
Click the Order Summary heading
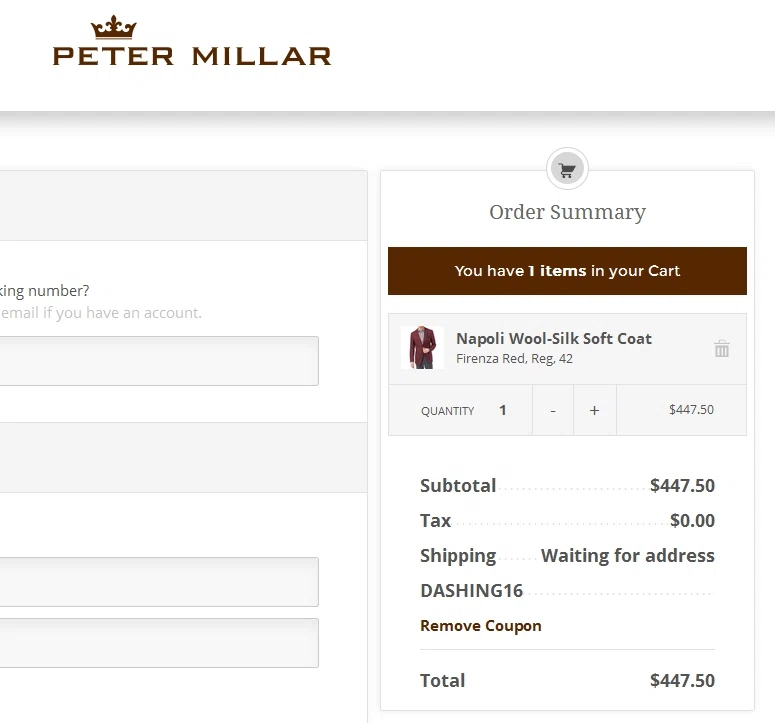pyautogui.click(x=567, y=212)
